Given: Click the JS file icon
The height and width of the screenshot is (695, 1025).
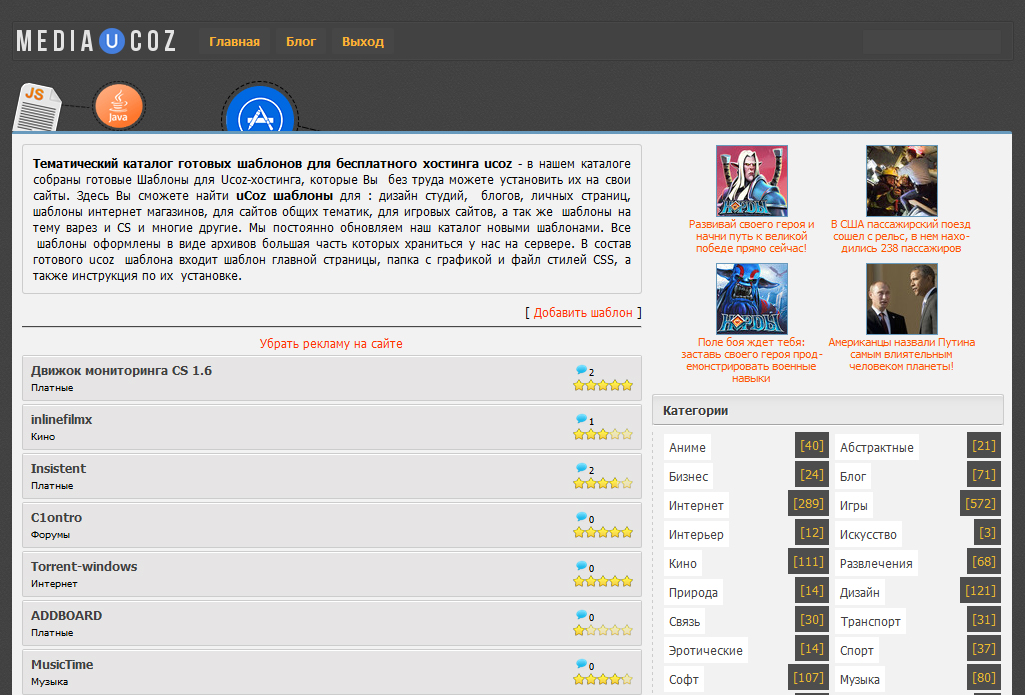Looking at the screenshot, I should pyautogui.click(x=37, y=106).
